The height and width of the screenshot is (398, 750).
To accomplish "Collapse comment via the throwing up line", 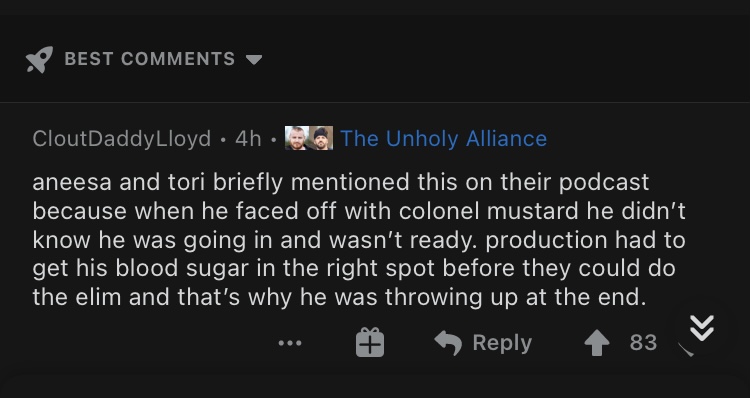I will coord(340,297).
